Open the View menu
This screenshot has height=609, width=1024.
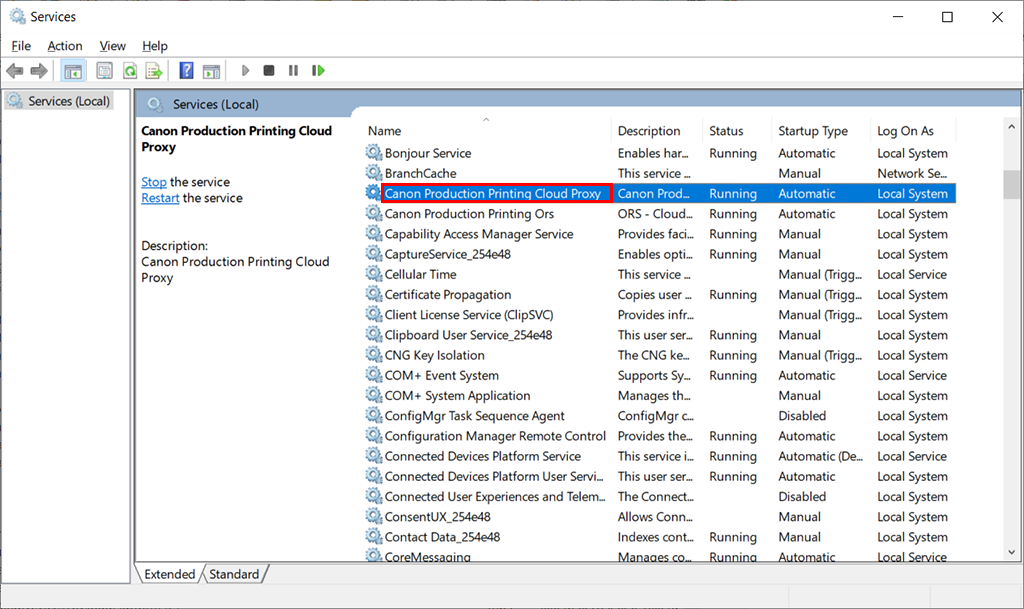click(113, 46)
